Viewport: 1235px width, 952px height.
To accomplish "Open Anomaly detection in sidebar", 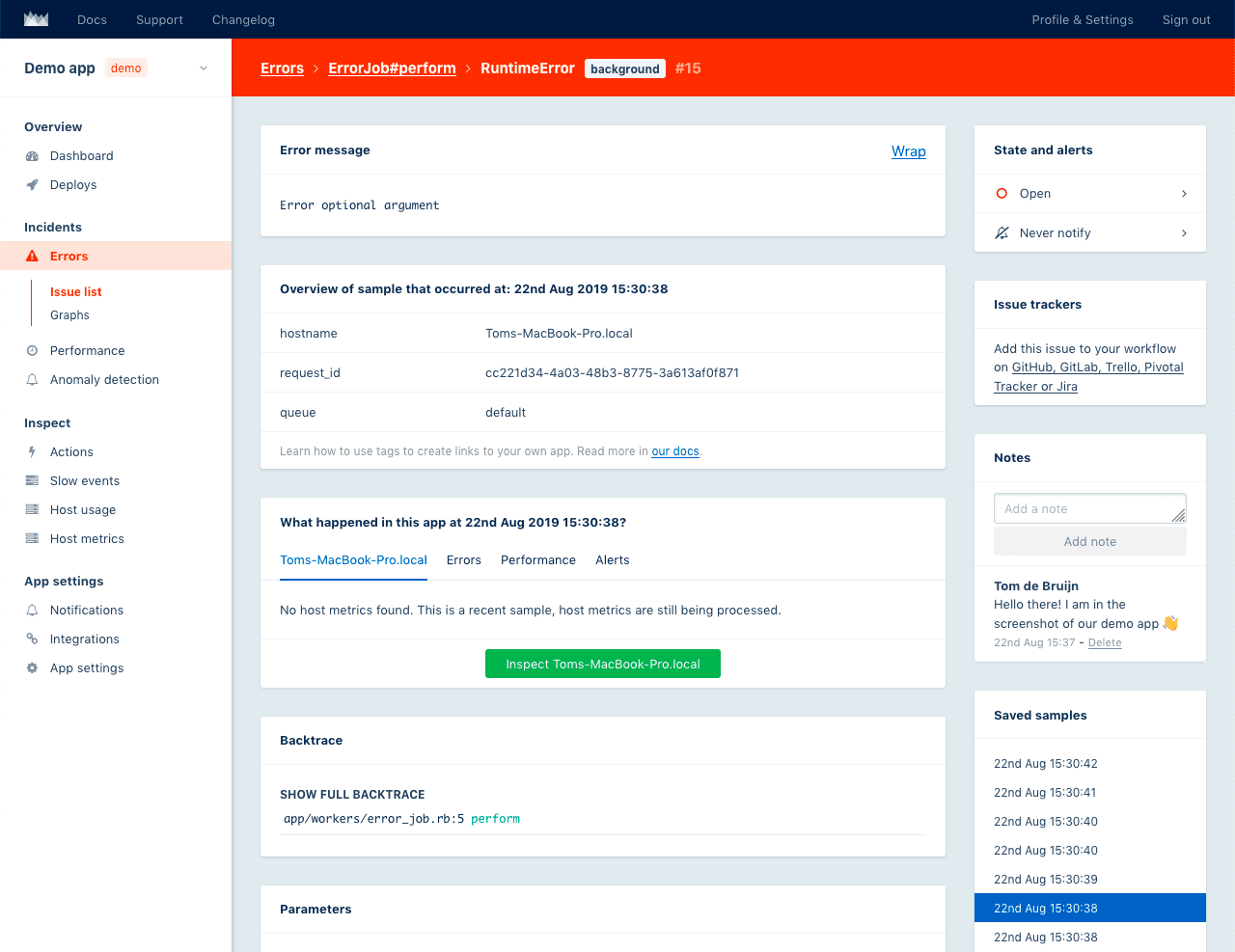I will (x=104, y=380).
